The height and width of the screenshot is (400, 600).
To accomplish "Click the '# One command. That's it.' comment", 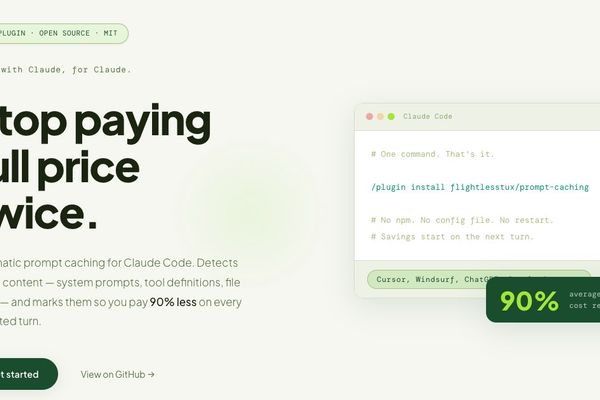I will click(x=432, y=154).
